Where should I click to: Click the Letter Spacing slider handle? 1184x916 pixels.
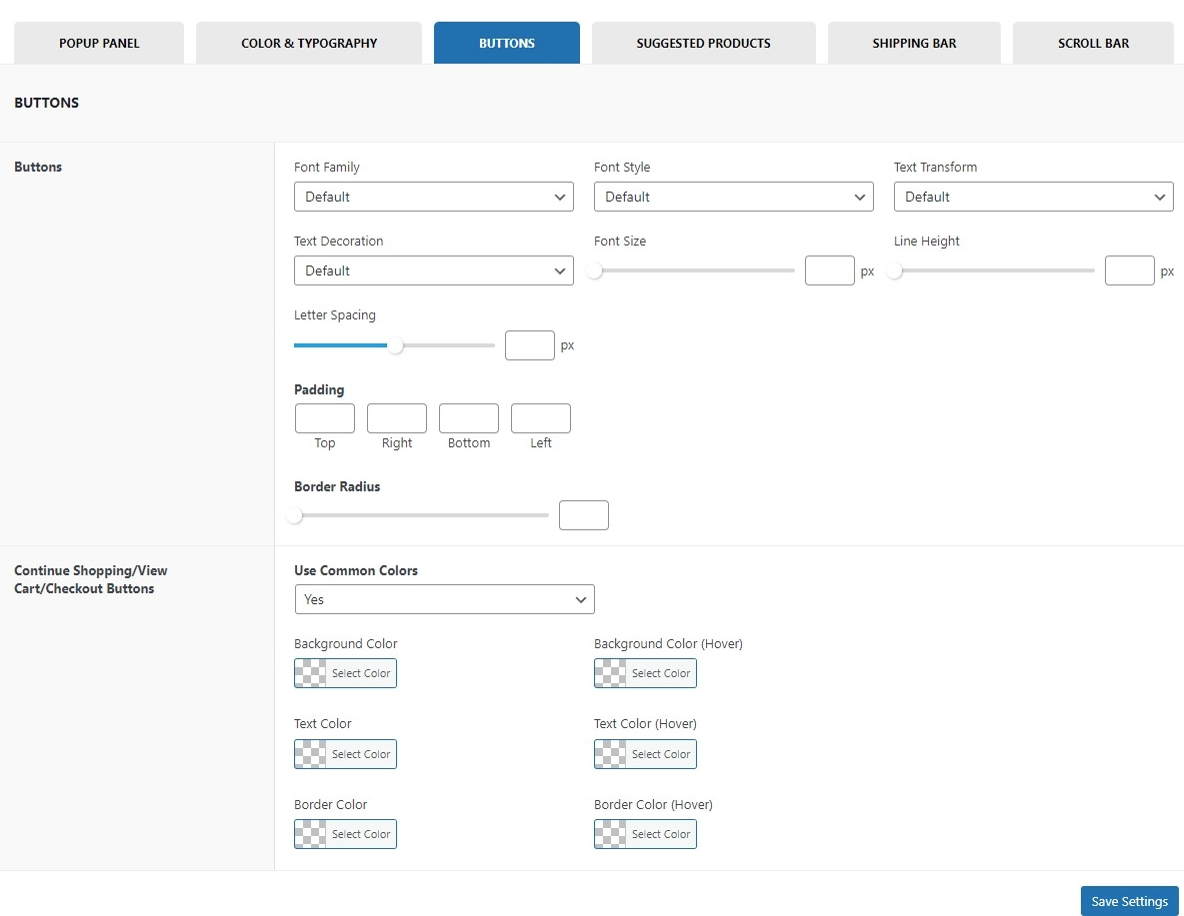pos(395,345)
